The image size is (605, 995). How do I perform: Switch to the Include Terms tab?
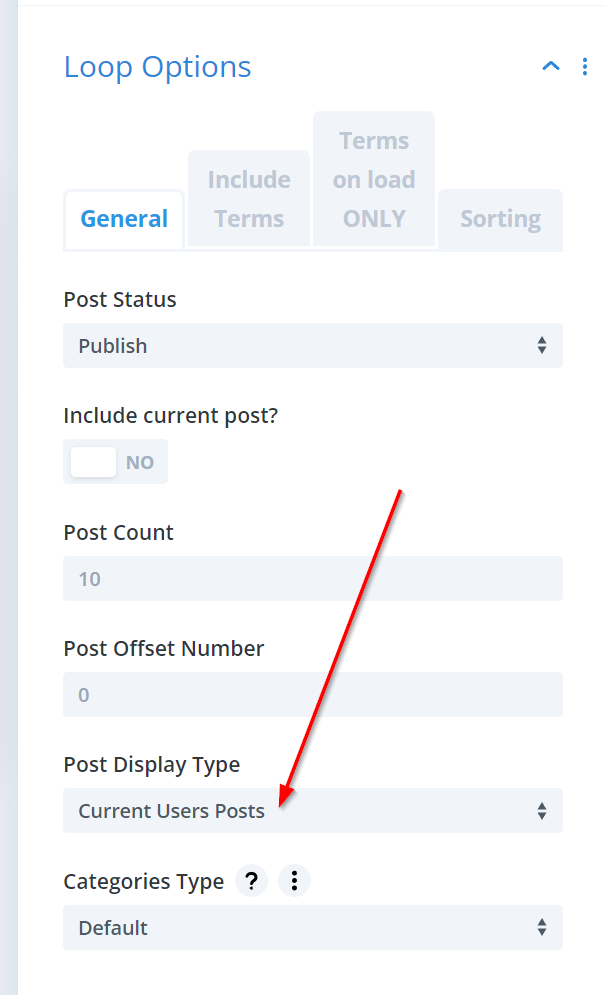249,199
